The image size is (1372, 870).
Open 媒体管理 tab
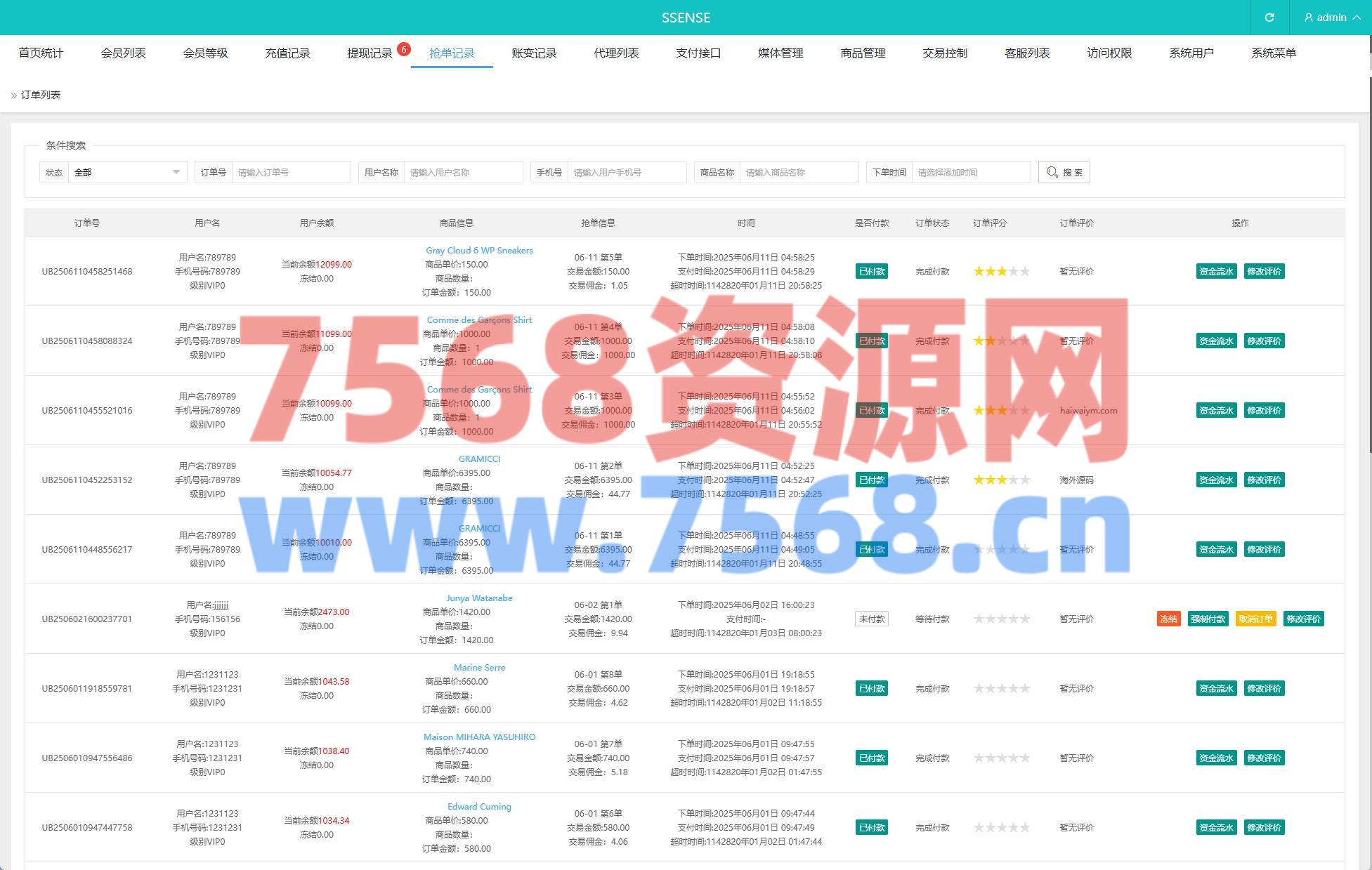(780, 53)
